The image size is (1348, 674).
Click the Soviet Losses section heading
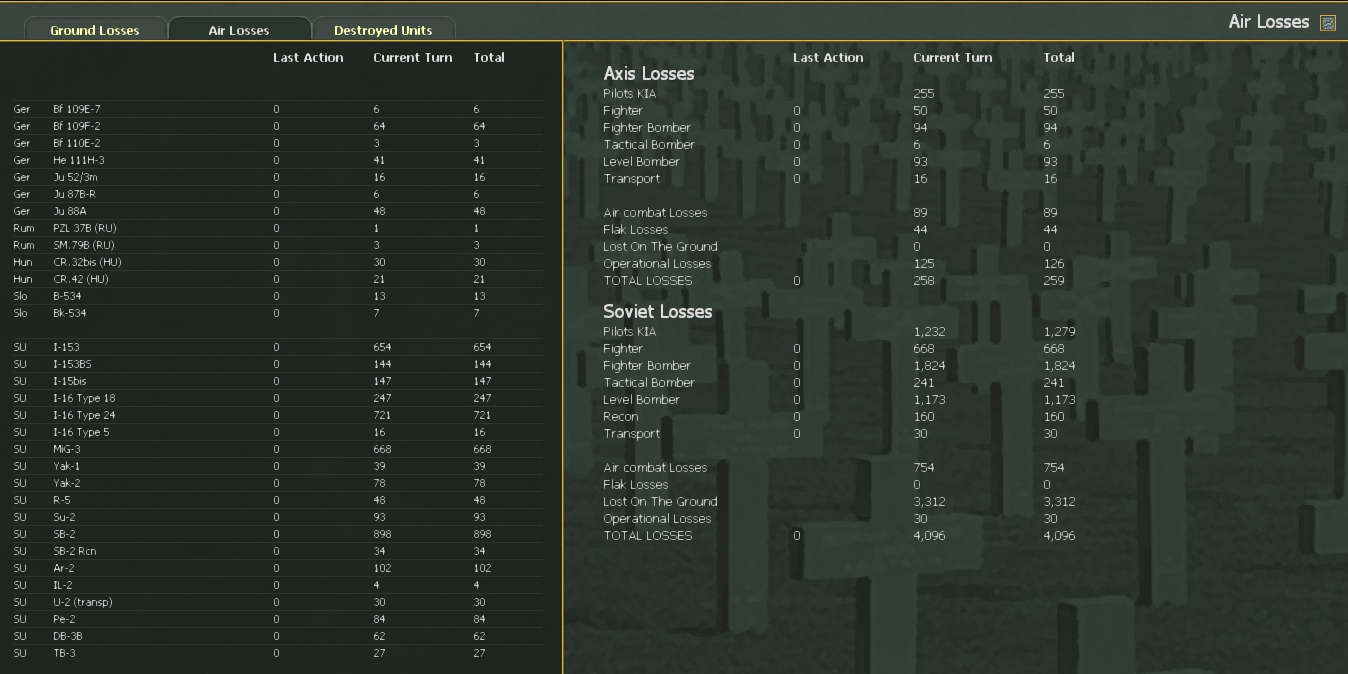tap(656, 311)
